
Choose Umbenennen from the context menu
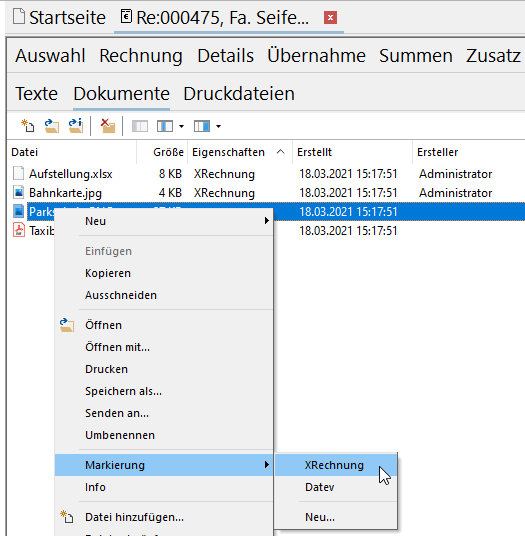tap(164, 435)
